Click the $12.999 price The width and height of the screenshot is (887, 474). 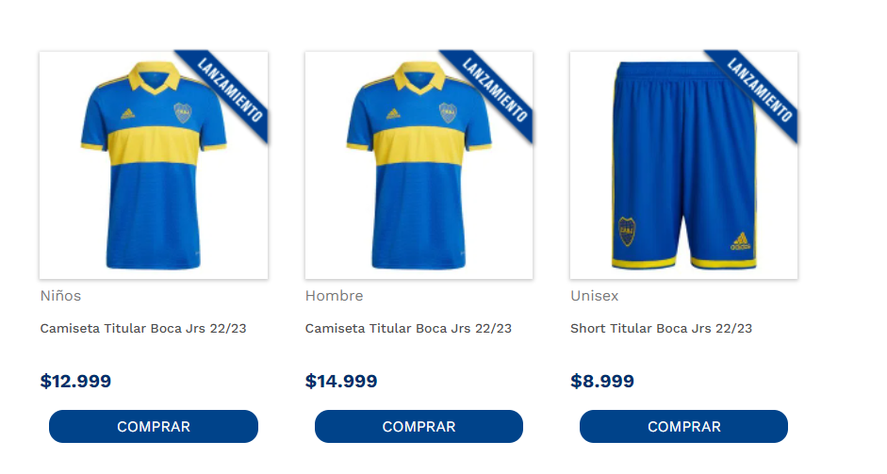[75, 381]
